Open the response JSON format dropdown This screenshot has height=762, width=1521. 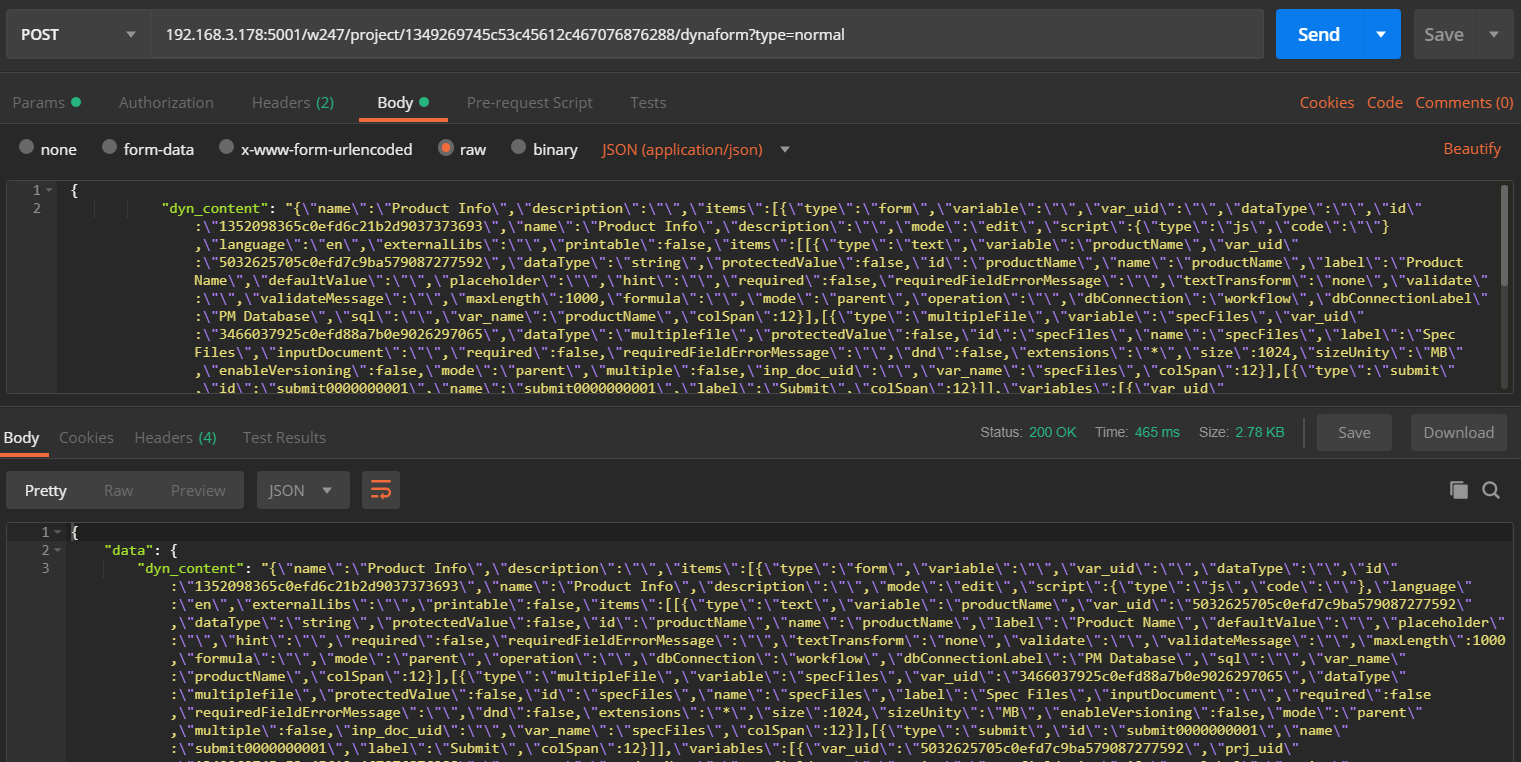(x=303, y=490)
